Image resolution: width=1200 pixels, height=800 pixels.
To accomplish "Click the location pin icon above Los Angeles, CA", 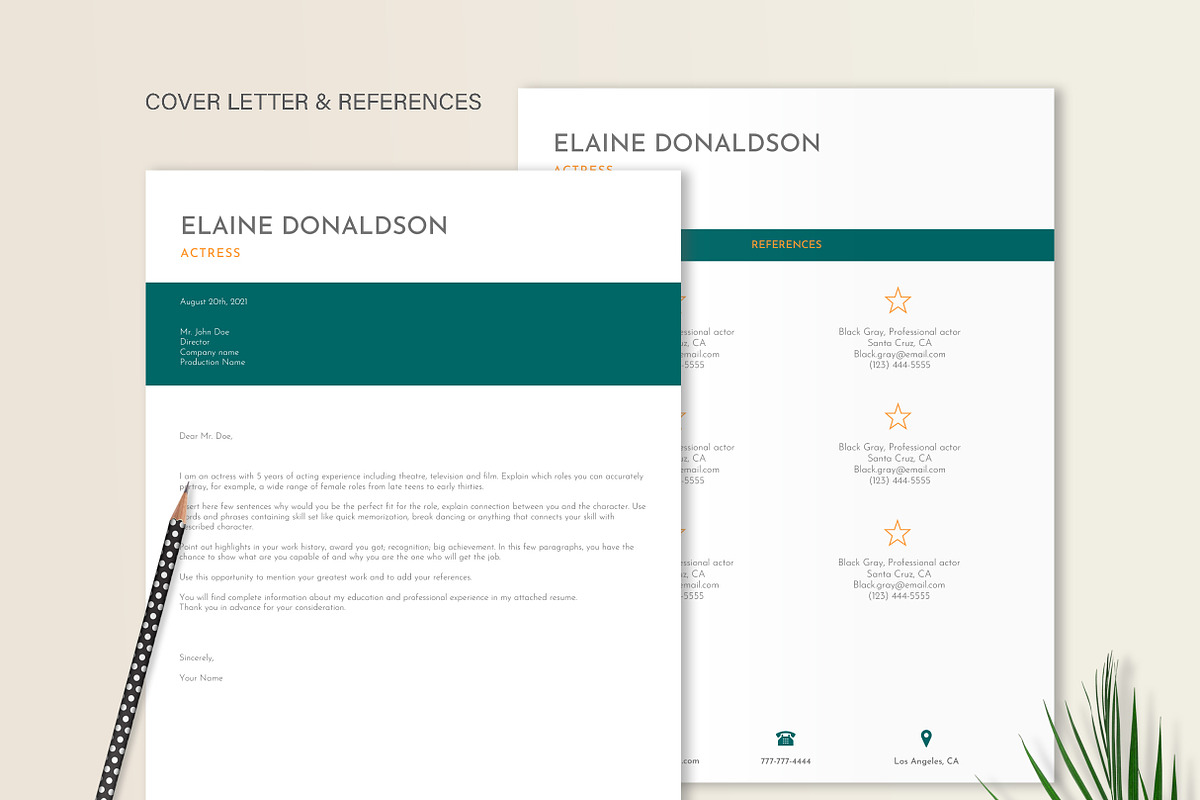I will [x=926, y=739].
